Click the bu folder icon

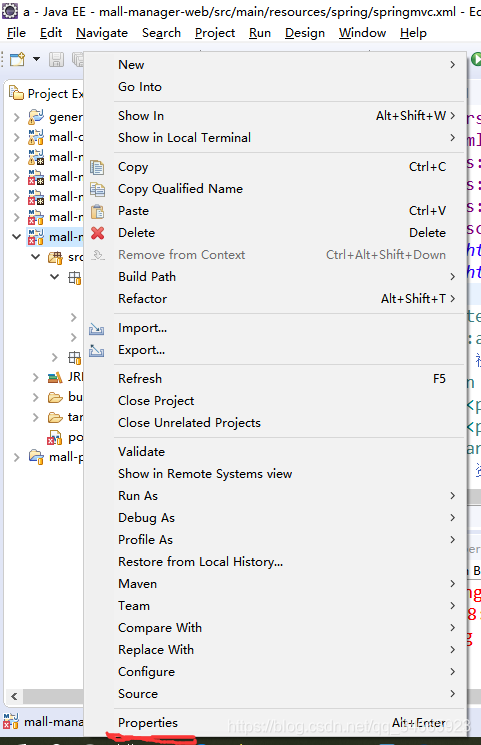55,397
